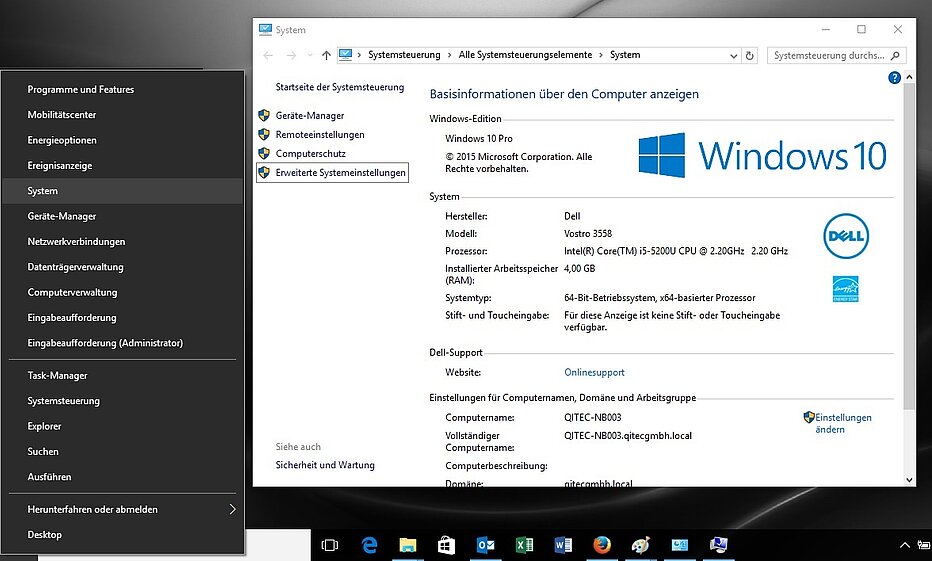Click scrollbar down arrow in System window
This screenshot has width=932, height=561.
[x=909, y=480]
